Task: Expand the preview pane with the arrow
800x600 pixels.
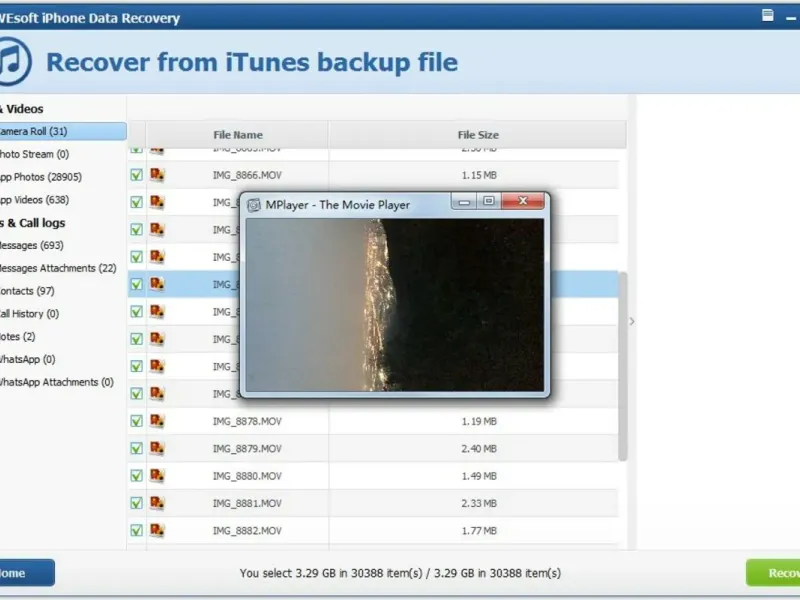Action: click(632, 321)
